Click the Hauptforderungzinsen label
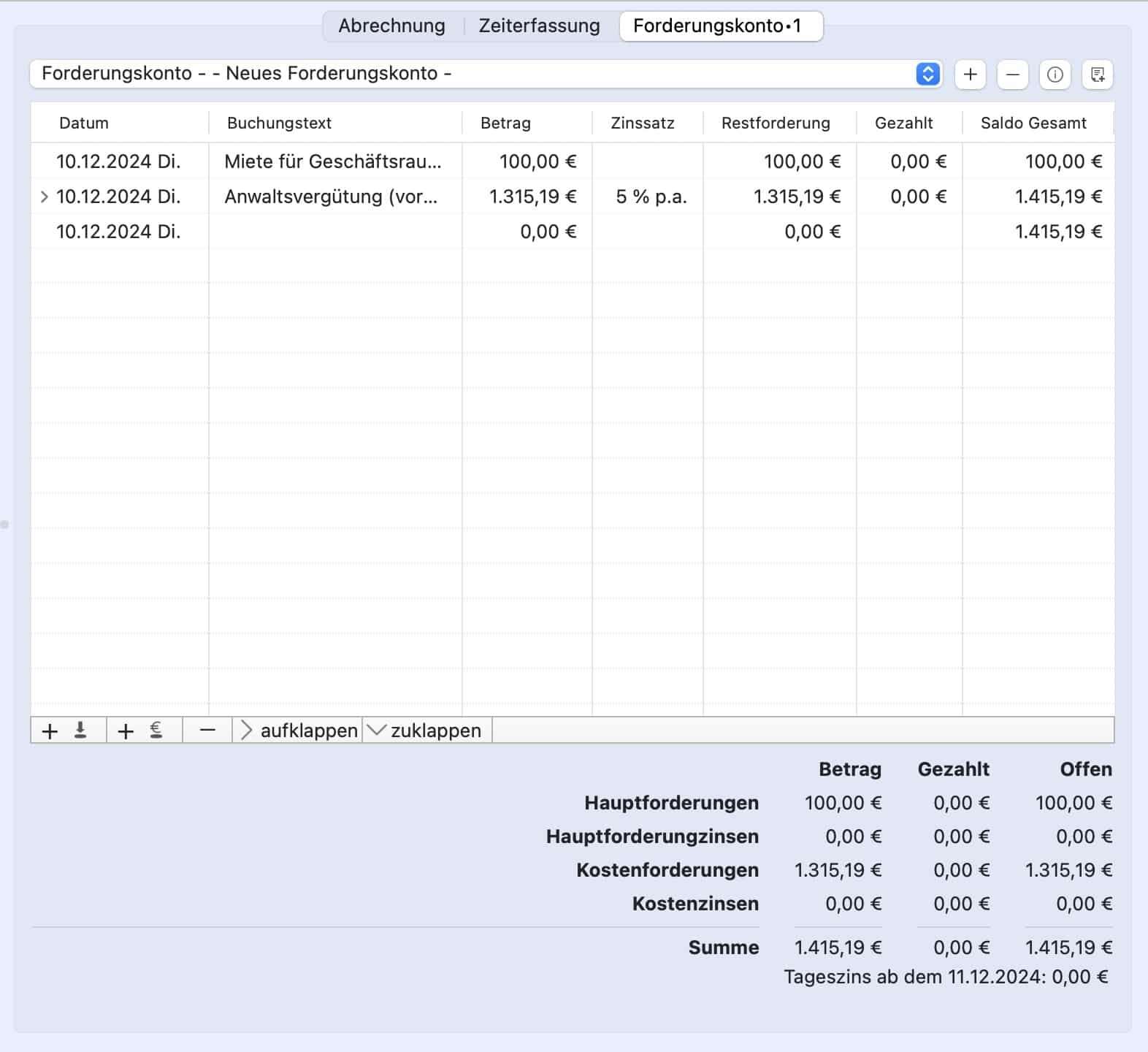Image resolution: width=1148 pixels, height=1052 pixels. coord(652,836)
